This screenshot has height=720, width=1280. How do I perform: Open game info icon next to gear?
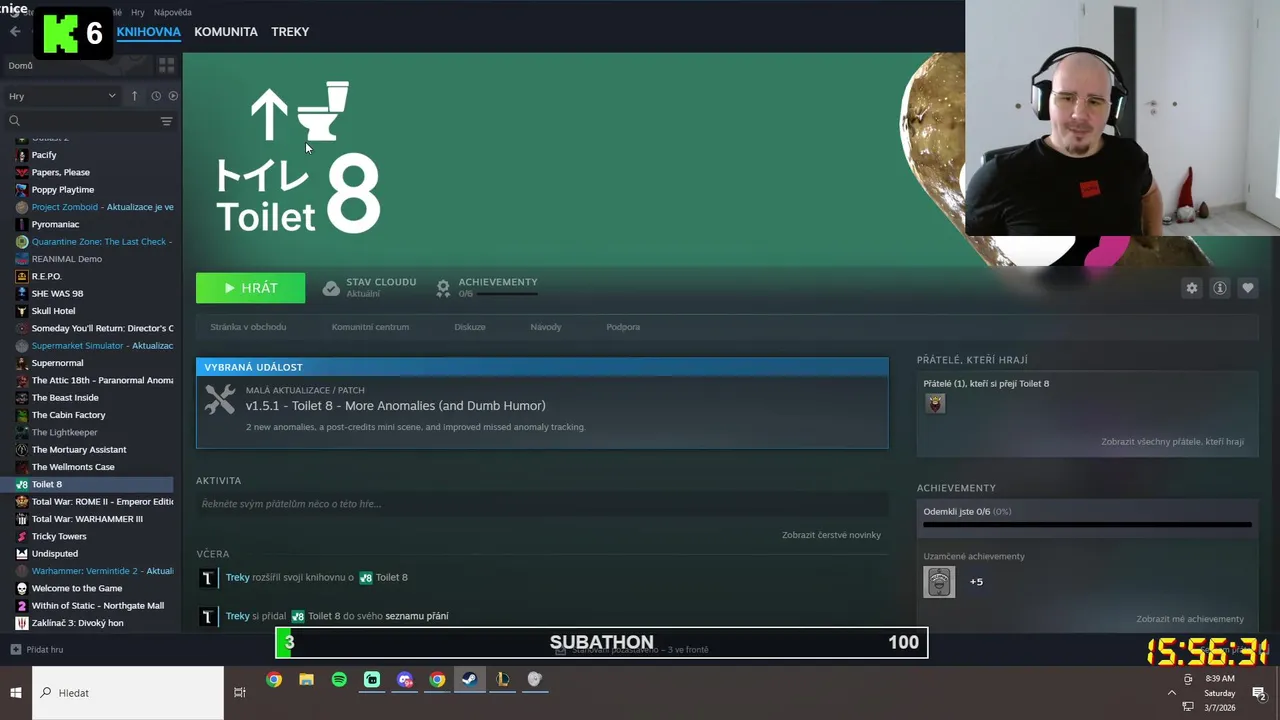coord(1219,288)
